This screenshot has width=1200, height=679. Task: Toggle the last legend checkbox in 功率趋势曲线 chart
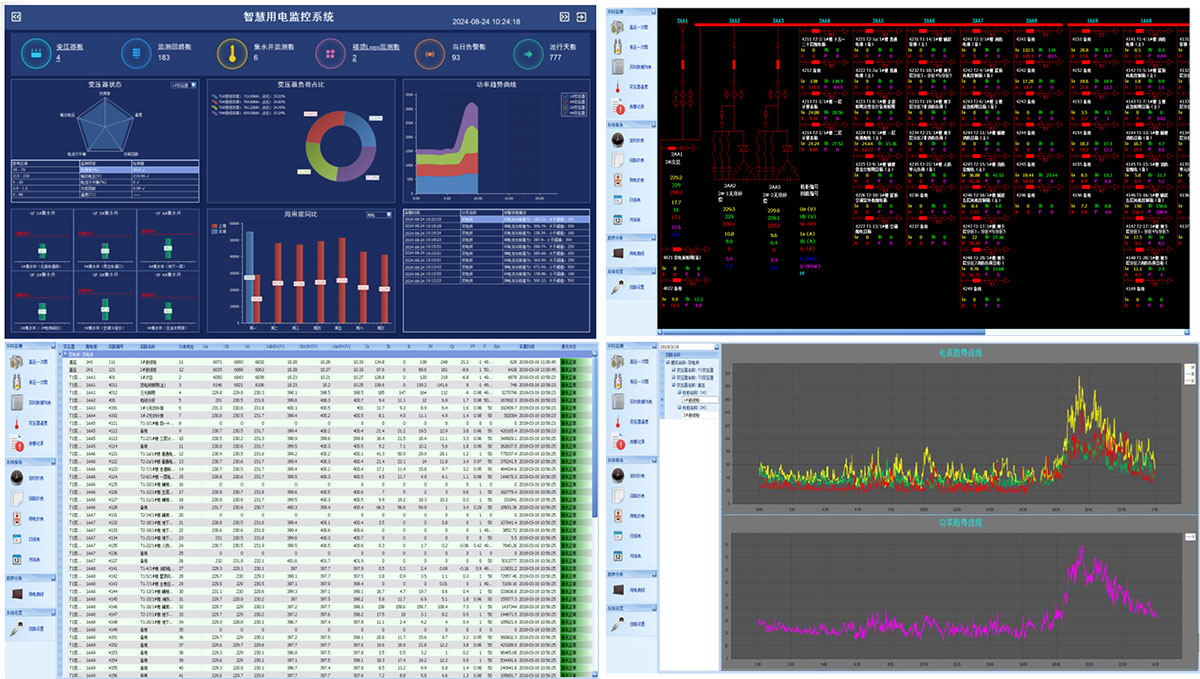coord(565,114)
